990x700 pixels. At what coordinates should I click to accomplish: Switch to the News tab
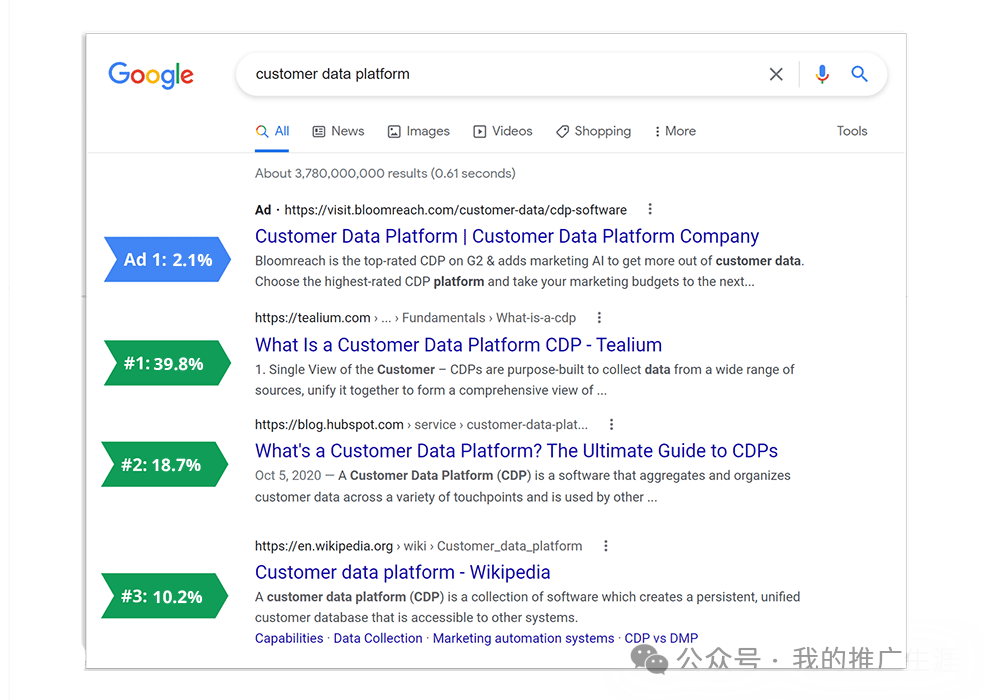(338, 131)
